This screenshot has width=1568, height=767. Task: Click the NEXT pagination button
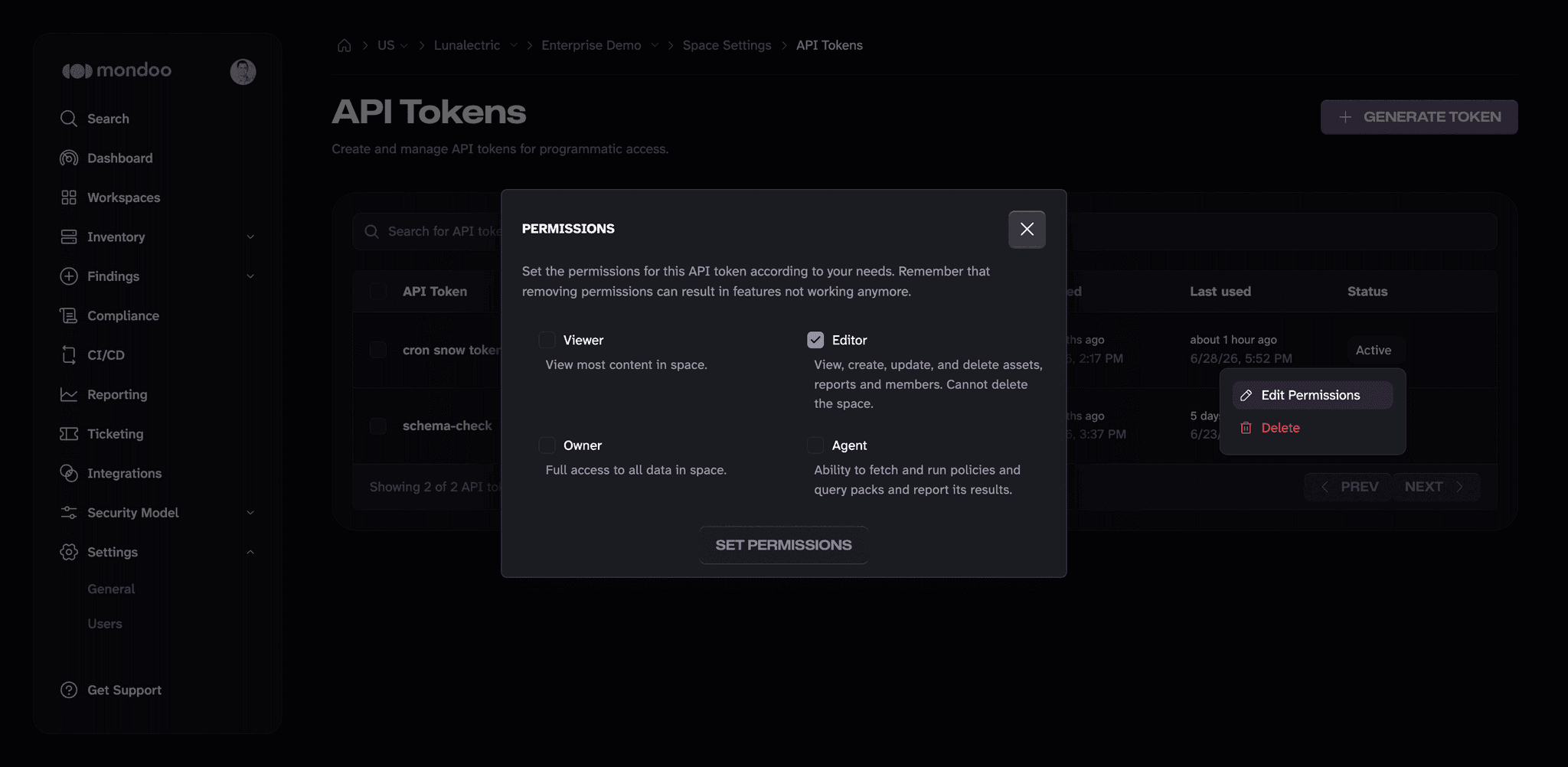coord(1435,487)
